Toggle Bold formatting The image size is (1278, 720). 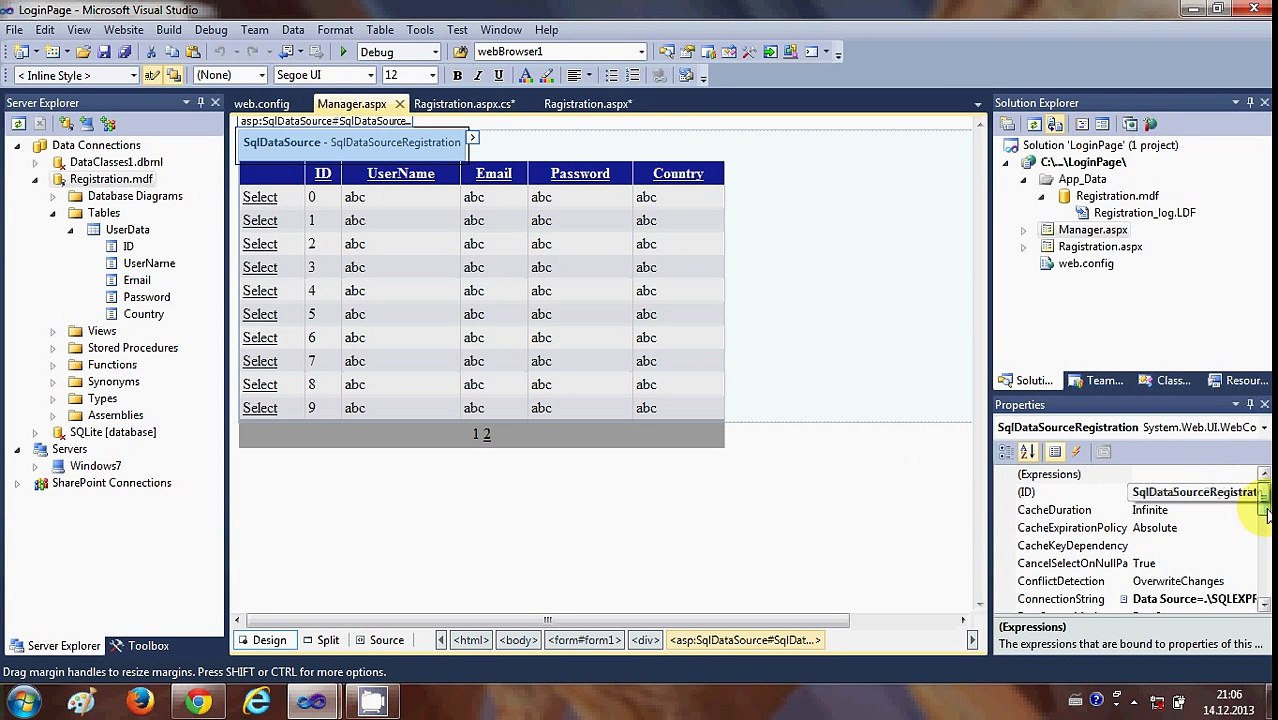(x=457, y=76)
